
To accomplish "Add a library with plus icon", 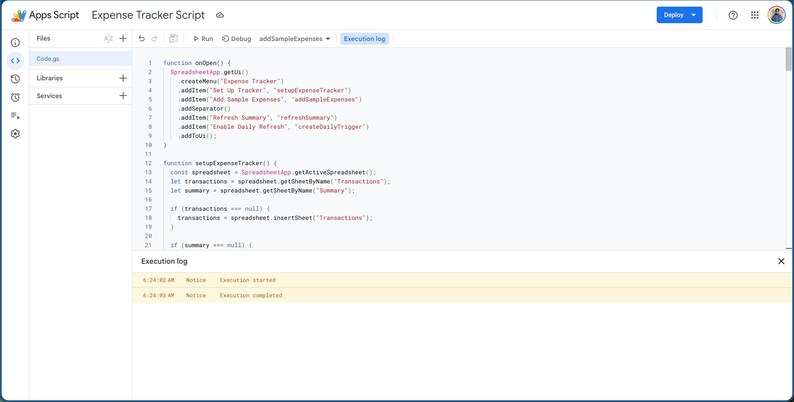I will coord(123,78).
